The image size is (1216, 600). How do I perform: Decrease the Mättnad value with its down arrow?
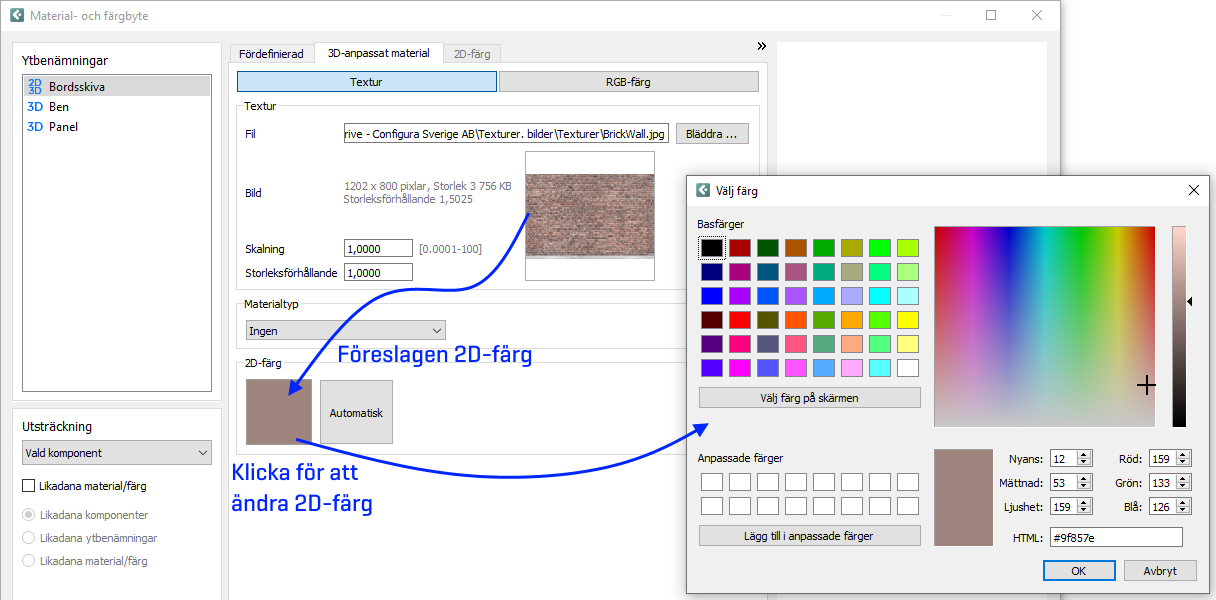point(1084,487)
